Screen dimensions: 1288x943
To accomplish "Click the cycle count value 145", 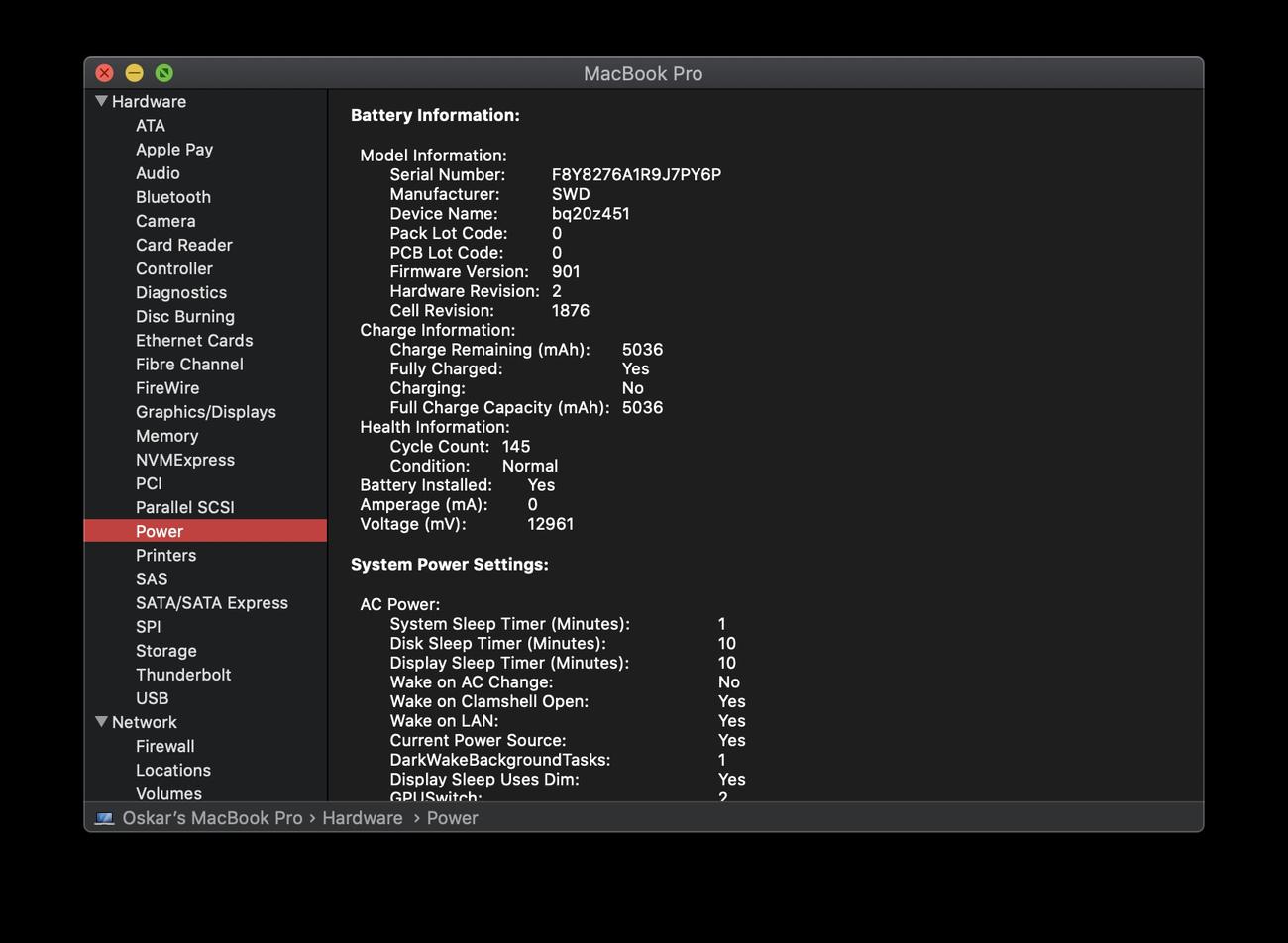I will click(x=516, y=447).
